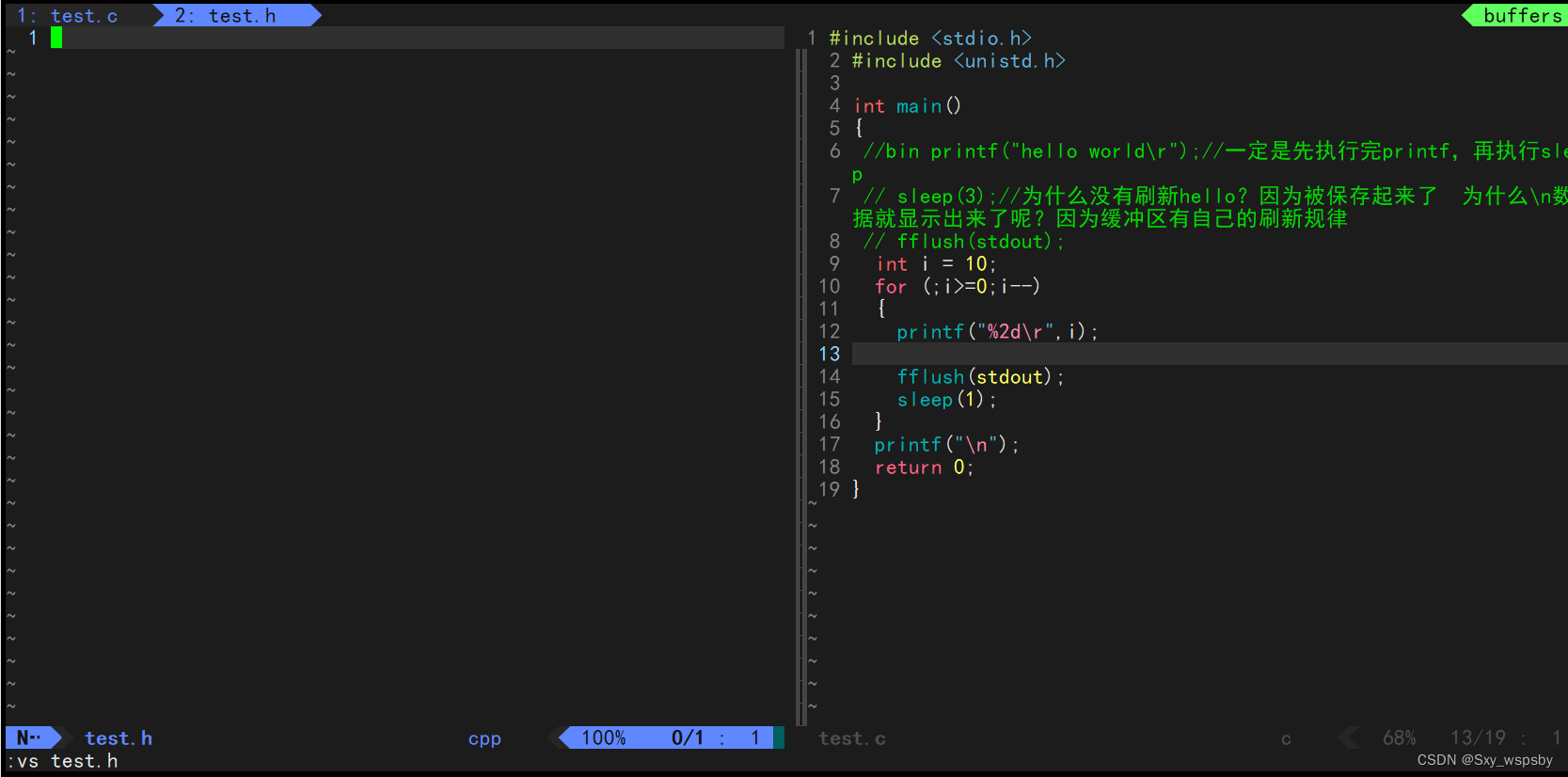Click the printf("\n"); line
The image size is (1568, 777).
point(946,444)
